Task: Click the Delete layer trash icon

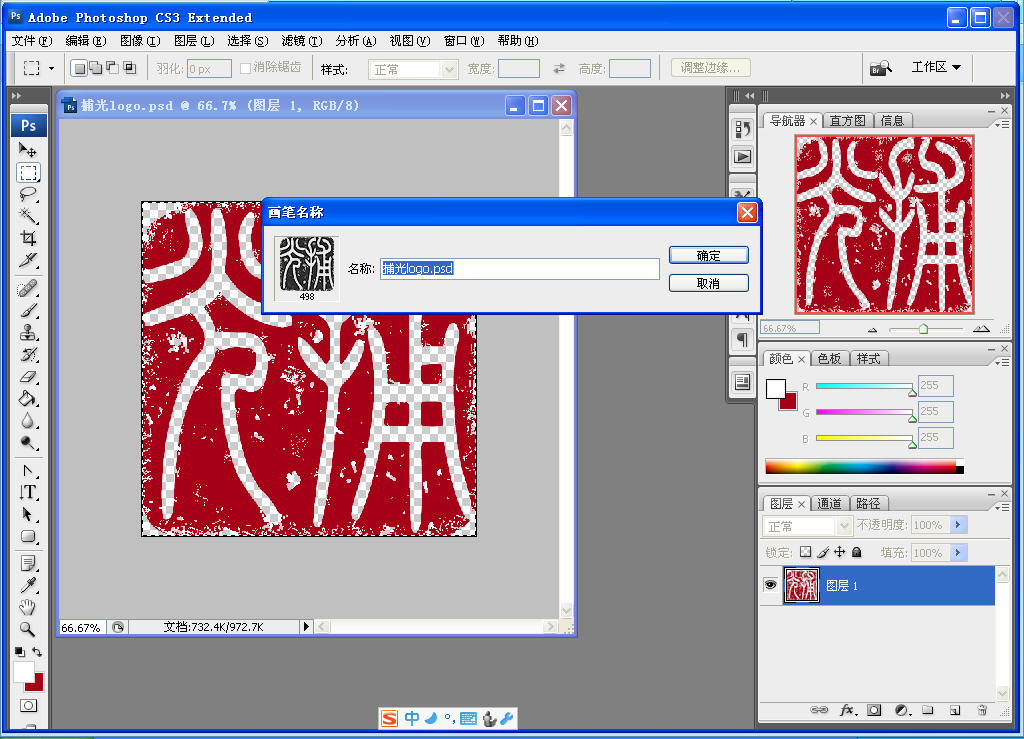Action: pos(983,710)
